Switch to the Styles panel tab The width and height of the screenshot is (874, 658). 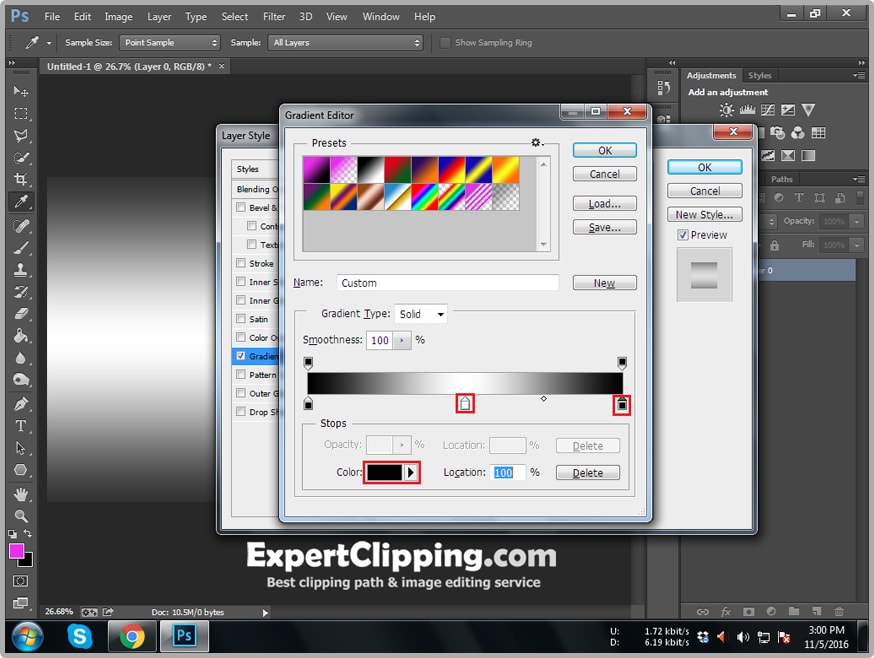760,76
